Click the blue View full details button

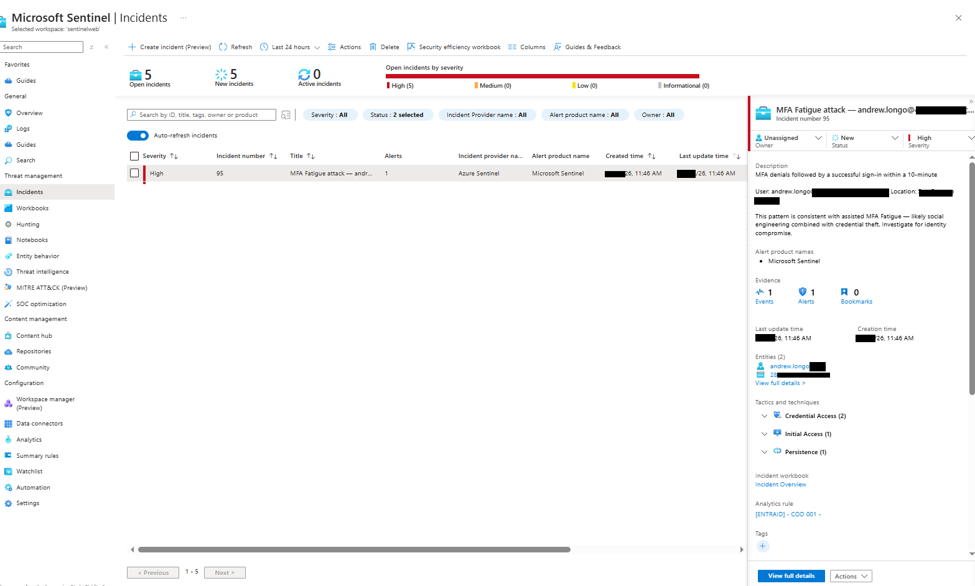pyautogui.click(x=791, y=576)
